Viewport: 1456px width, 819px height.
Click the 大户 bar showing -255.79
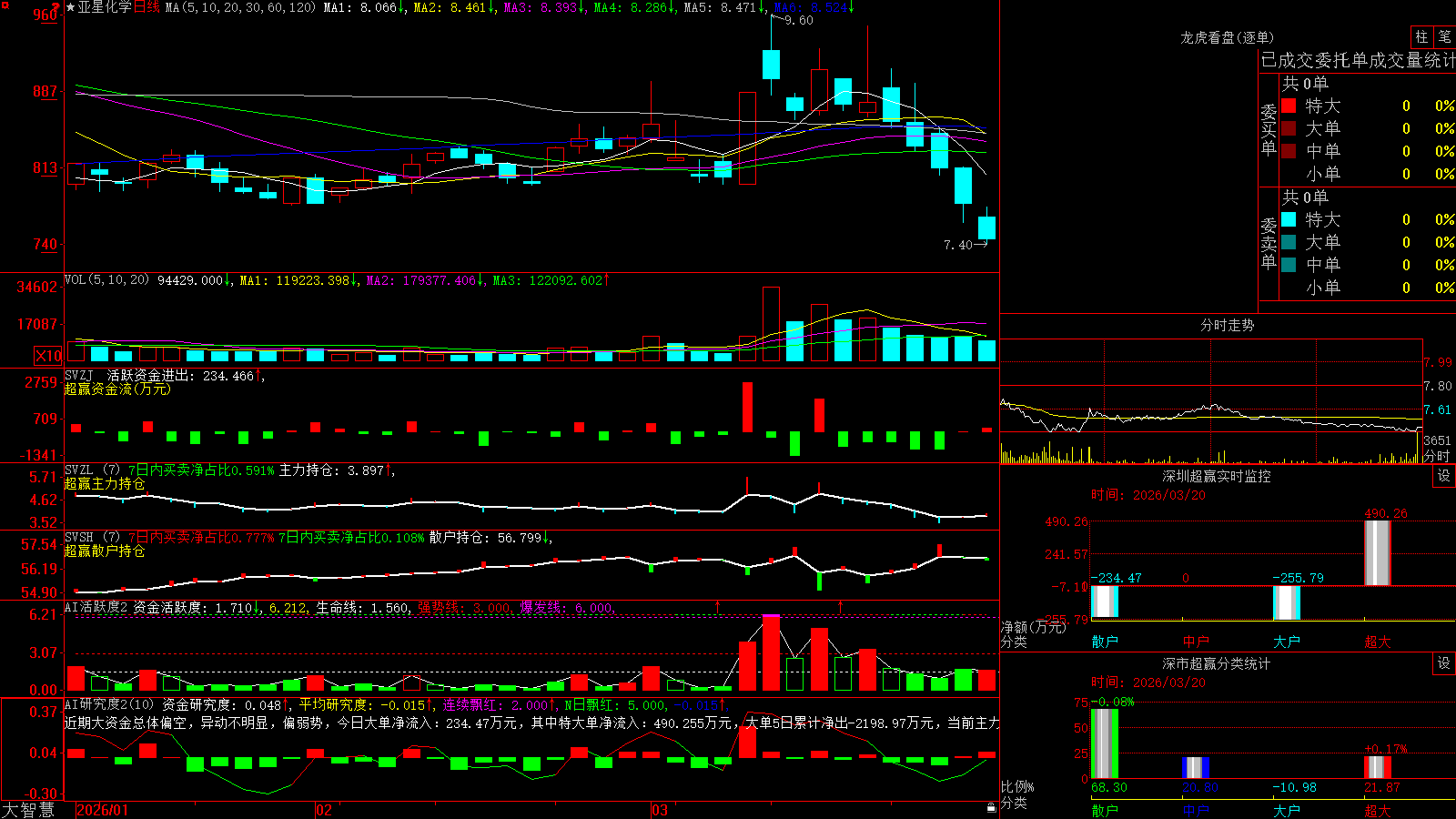click(1287, 603)
